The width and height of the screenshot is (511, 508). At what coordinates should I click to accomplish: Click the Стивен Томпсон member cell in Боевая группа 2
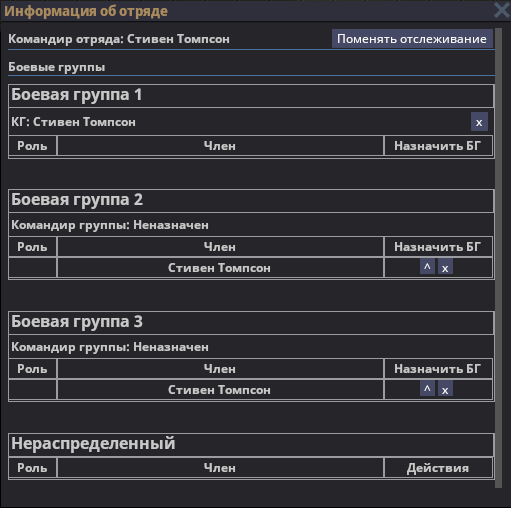pyautogui.click(x=220, y=268)
